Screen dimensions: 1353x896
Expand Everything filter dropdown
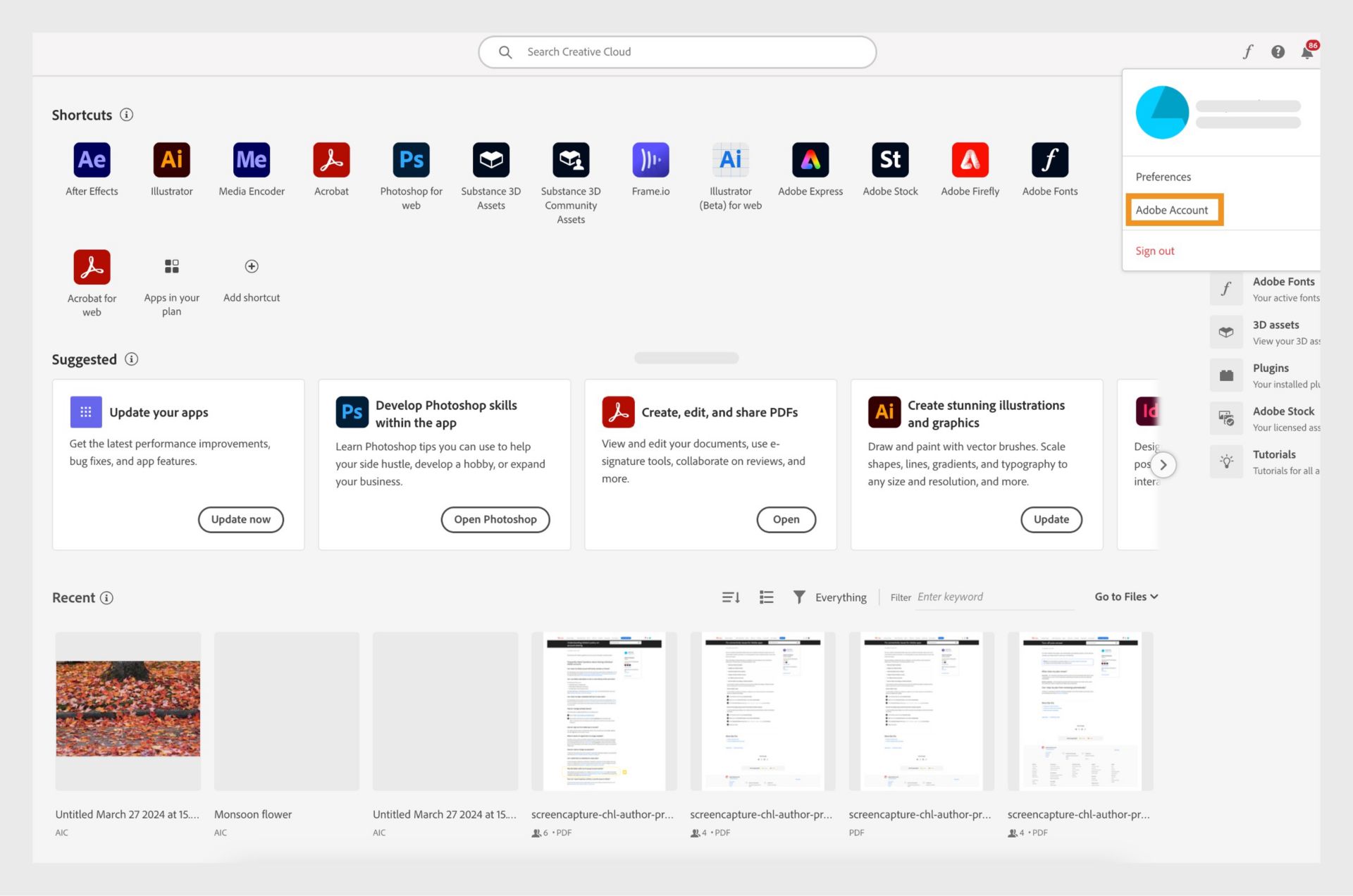pyautogui.click(x=840, y=596)
